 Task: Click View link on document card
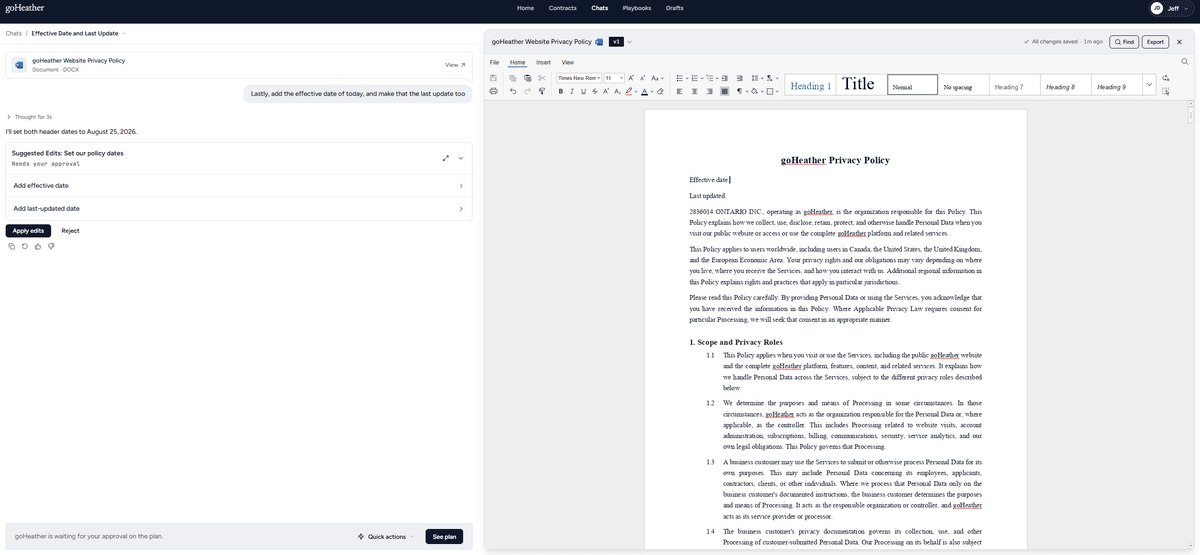[455, 65]
